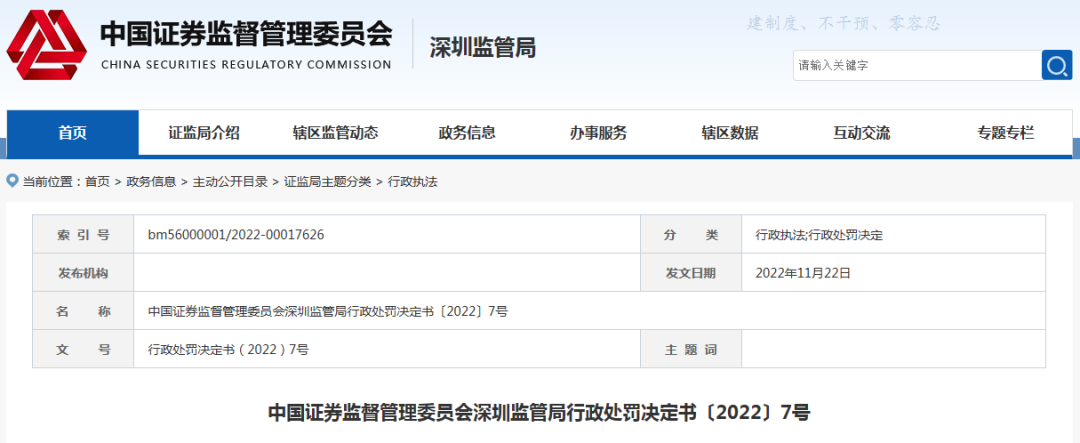Image resolution: width=1080 pixels, height=443 pixels.
Task: Click the magnifier search button
Action: (1057, 65)
